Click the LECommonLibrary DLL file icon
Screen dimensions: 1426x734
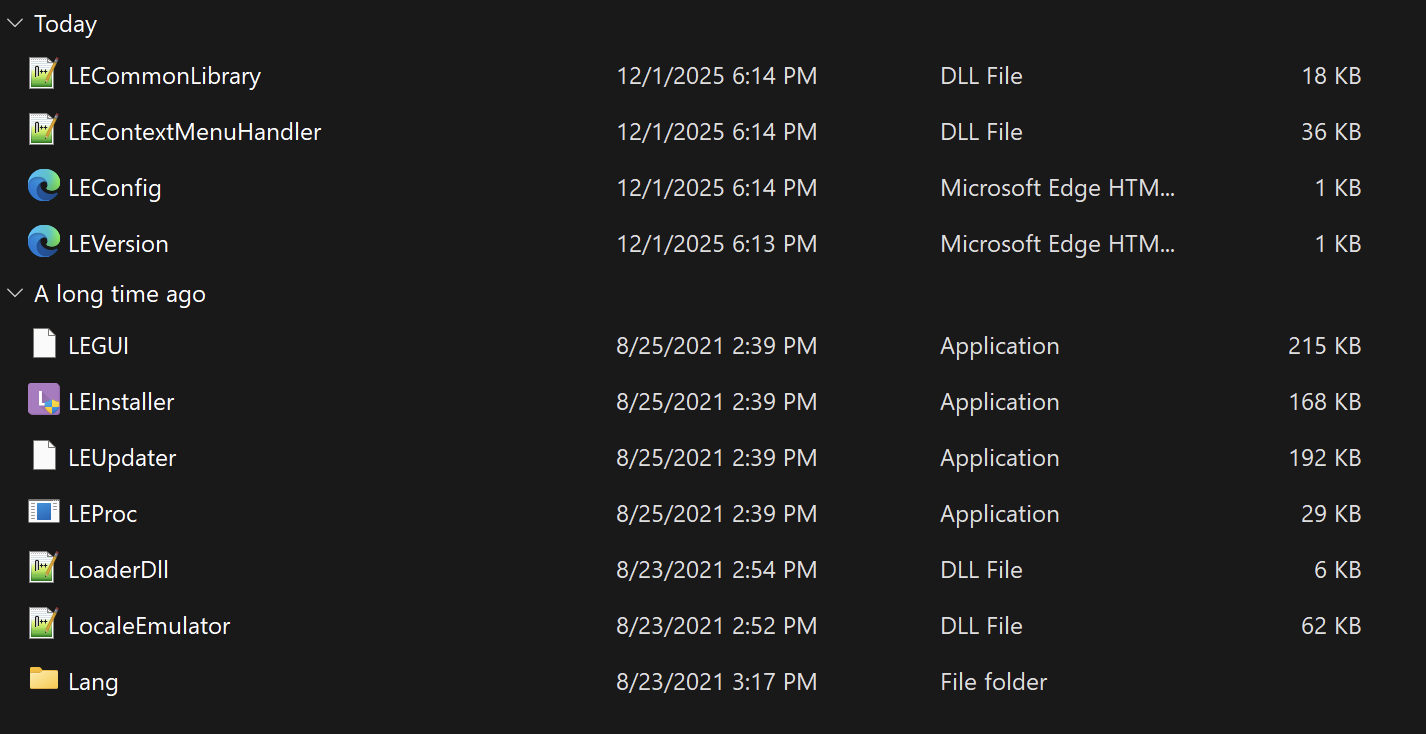[x=43, y=74]
